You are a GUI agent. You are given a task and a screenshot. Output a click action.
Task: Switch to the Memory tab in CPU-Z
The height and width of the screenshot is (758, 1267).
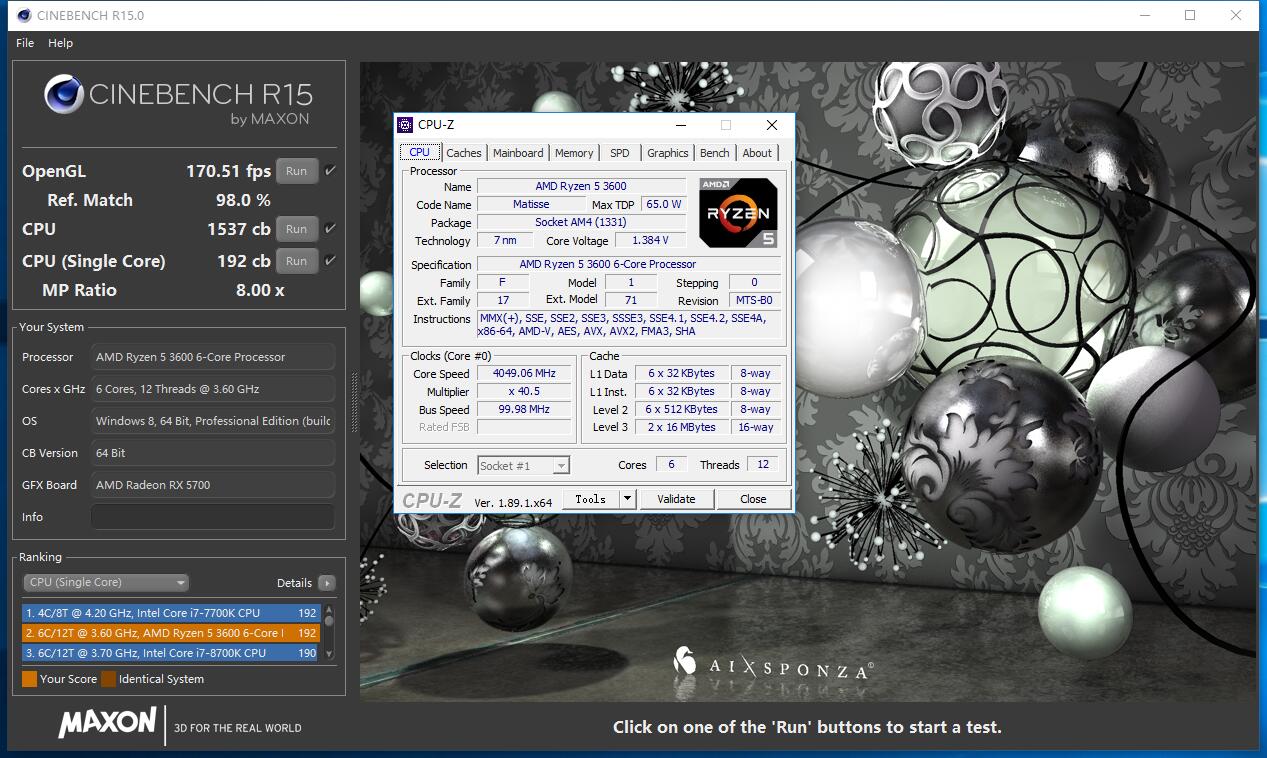(574, 153)
